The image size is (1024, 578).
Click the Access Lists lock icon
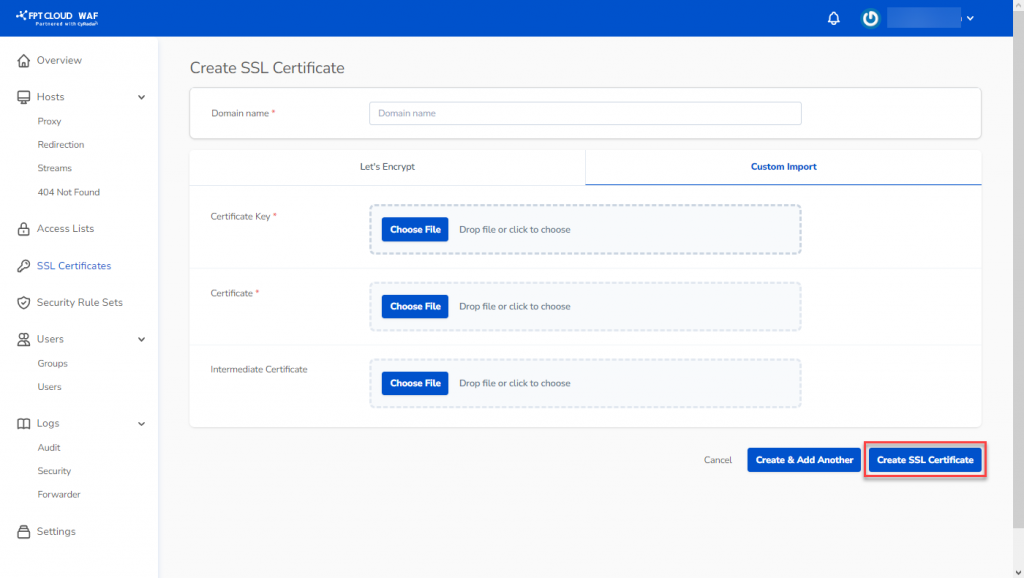click(x=24, y=229)
